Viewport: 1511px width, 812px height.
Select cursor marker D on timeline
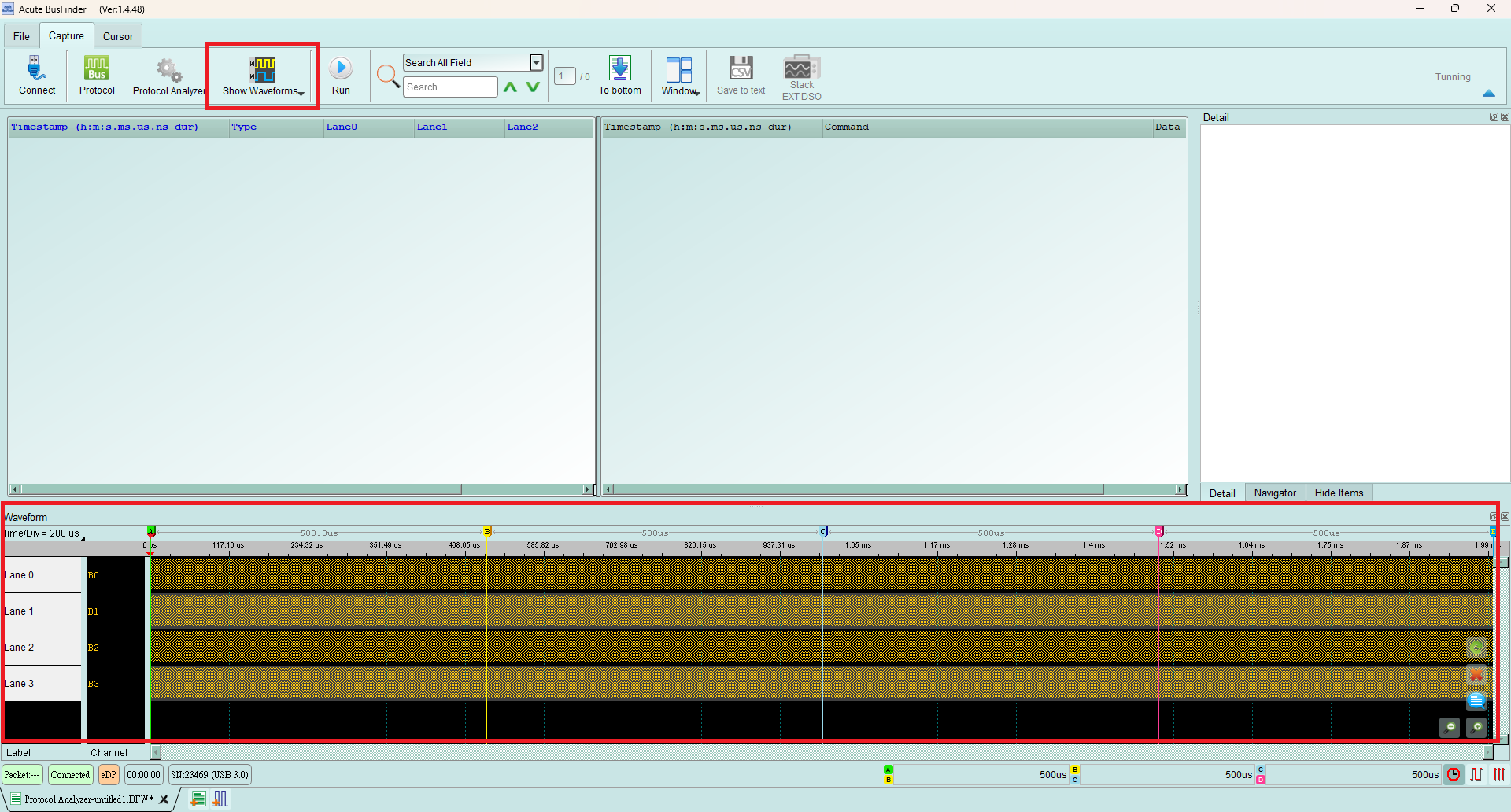tap(1159, 531)
